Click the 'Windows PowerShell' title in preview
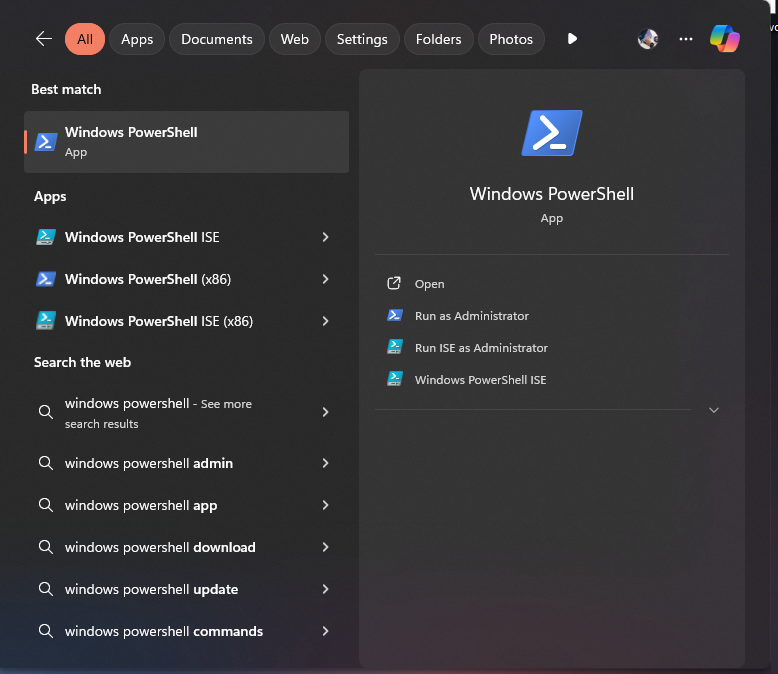Screen dimensions: 778x674 click(552, 194)
